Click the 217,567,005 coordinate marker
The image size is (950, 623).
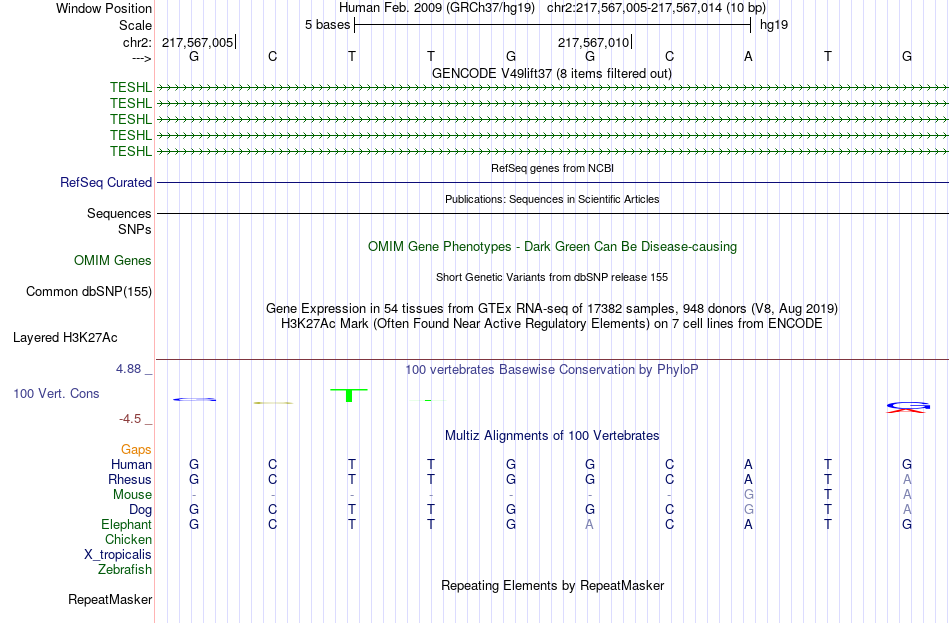tap(198, 42)
